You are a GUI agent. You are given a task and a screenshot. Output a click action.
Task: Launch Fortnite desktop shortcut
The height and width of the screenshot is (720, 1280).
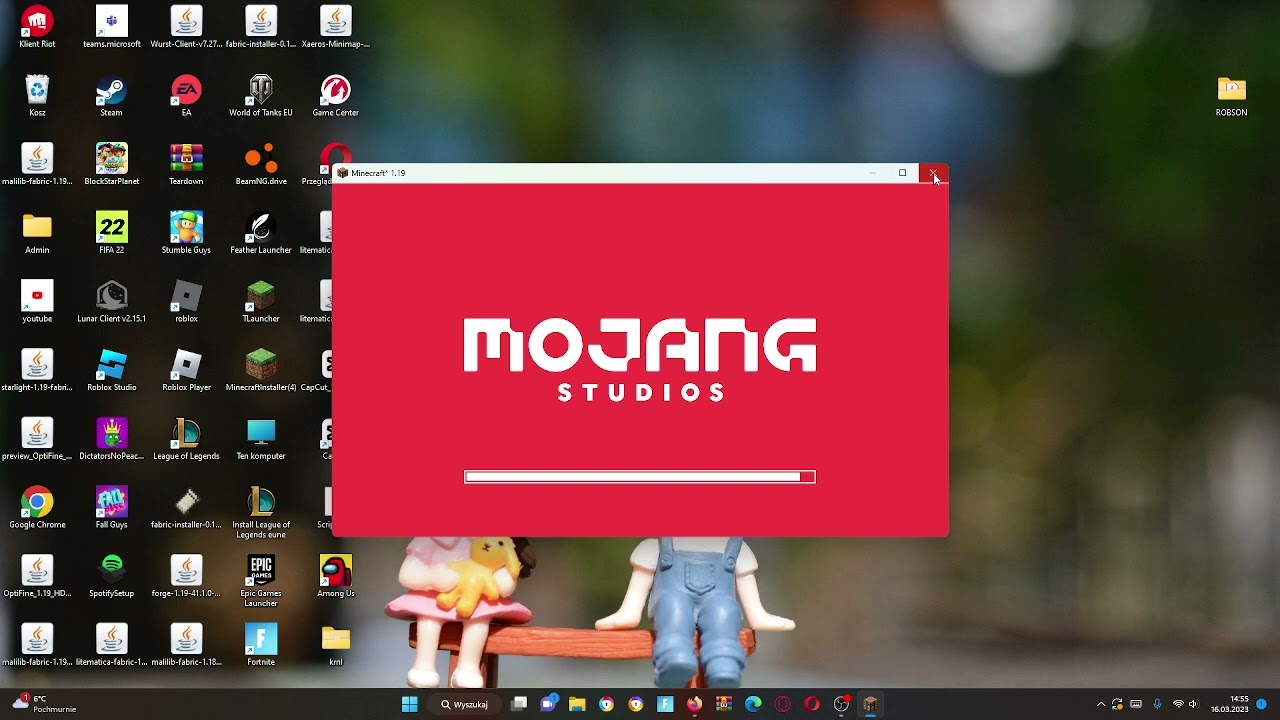pyautogui.click(x=261, y=645)
